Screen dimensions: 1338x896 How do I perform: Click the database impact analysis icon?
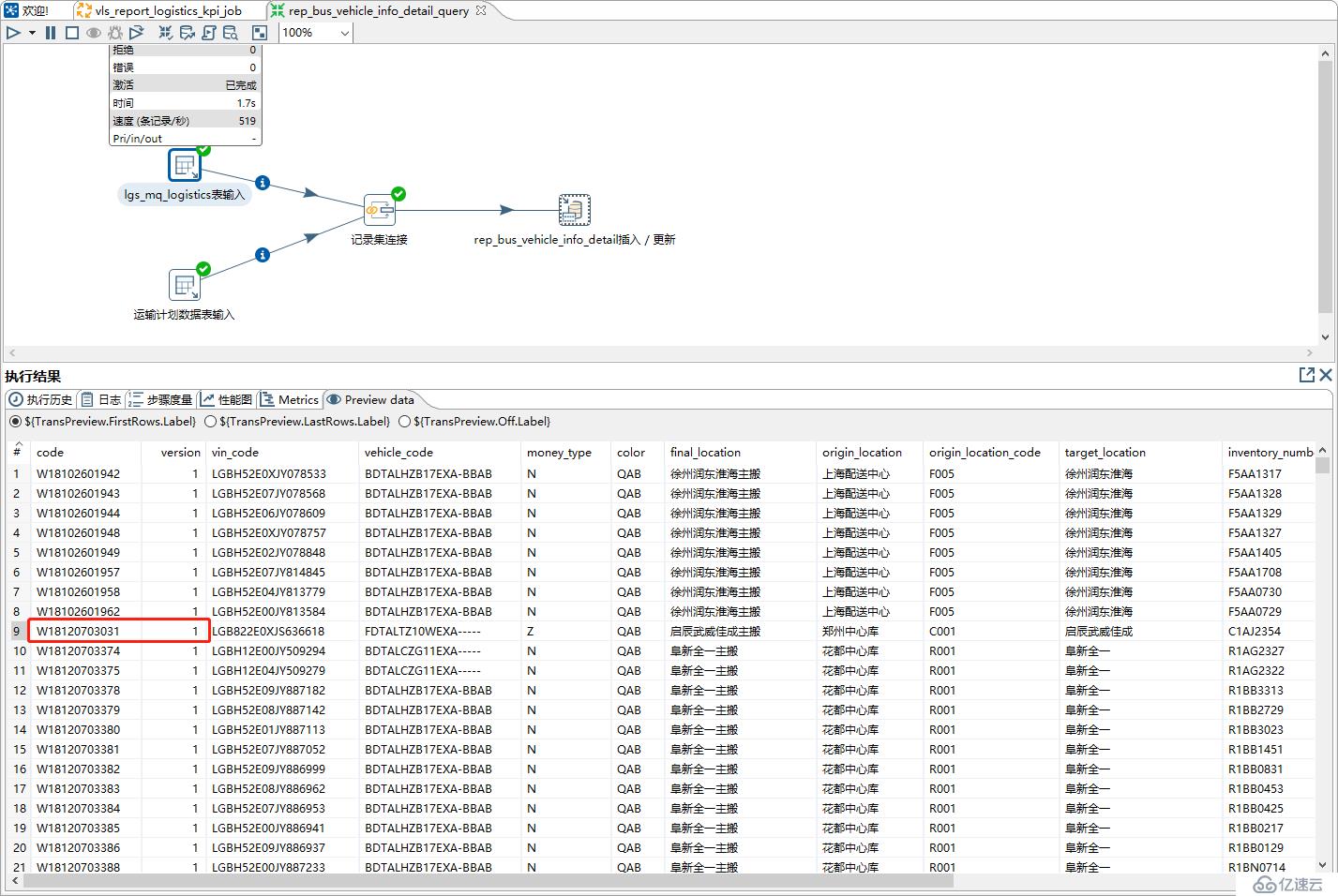click(x=187, y=33)
